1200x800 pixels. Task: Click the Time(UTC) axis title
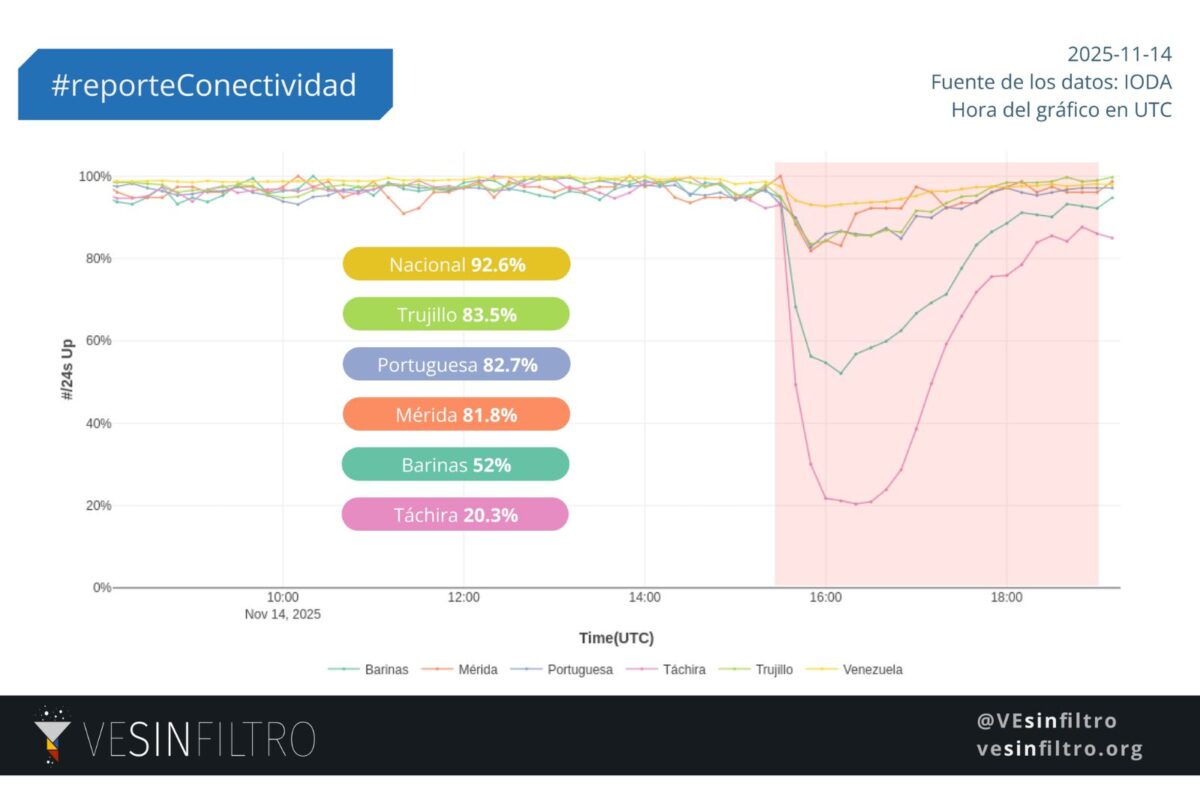point(616,638)
